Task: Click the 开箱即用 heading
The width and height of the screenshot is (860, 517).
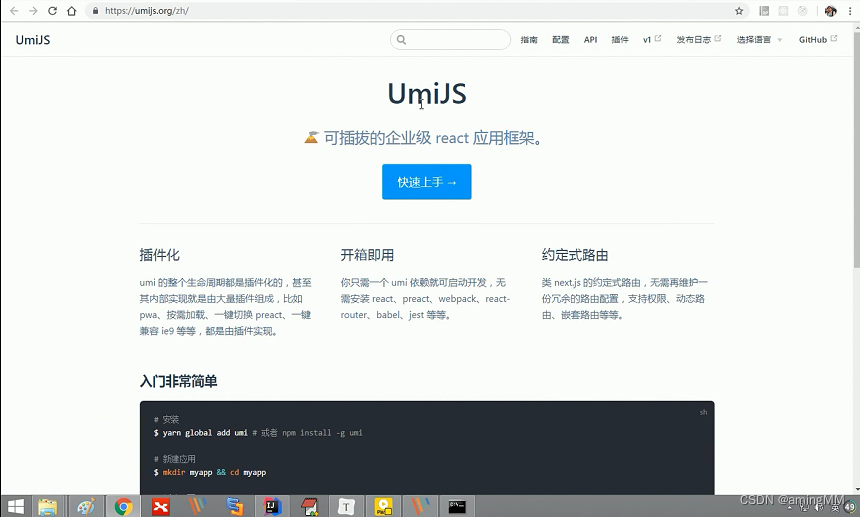Action: click(x=367, y=255)
